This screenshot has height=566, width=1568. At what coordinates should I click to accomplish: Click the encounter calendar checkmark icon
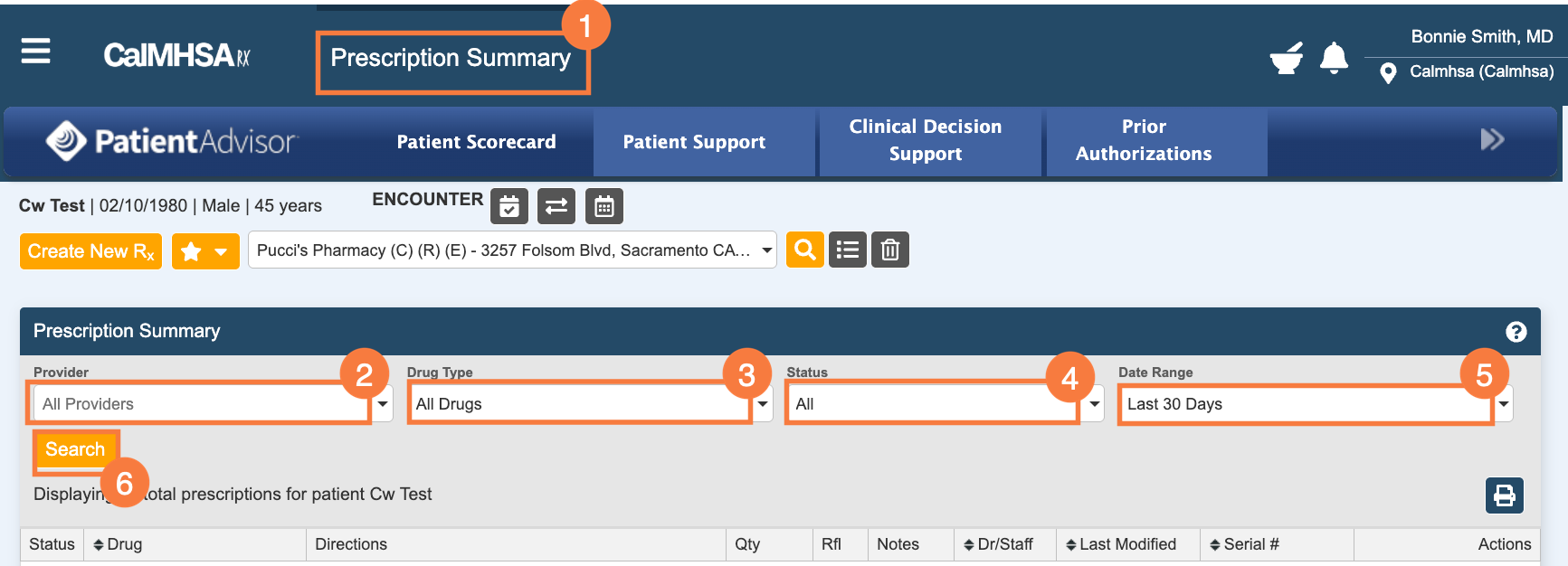pos(509,206)
